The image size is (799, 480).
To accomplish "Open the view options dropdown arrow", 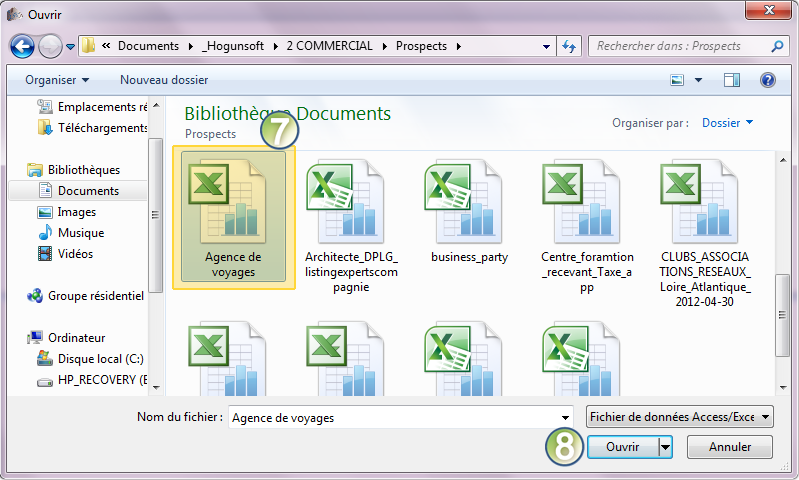I will 698,80.
